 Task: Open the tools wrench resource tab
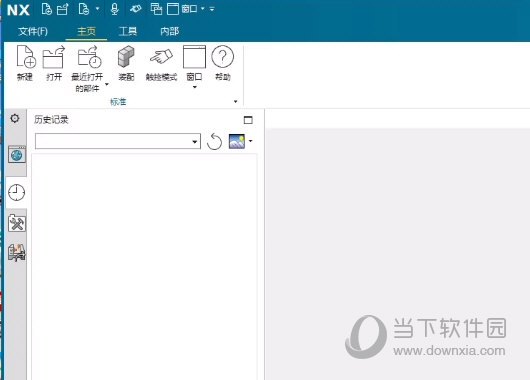coord(17,223)
